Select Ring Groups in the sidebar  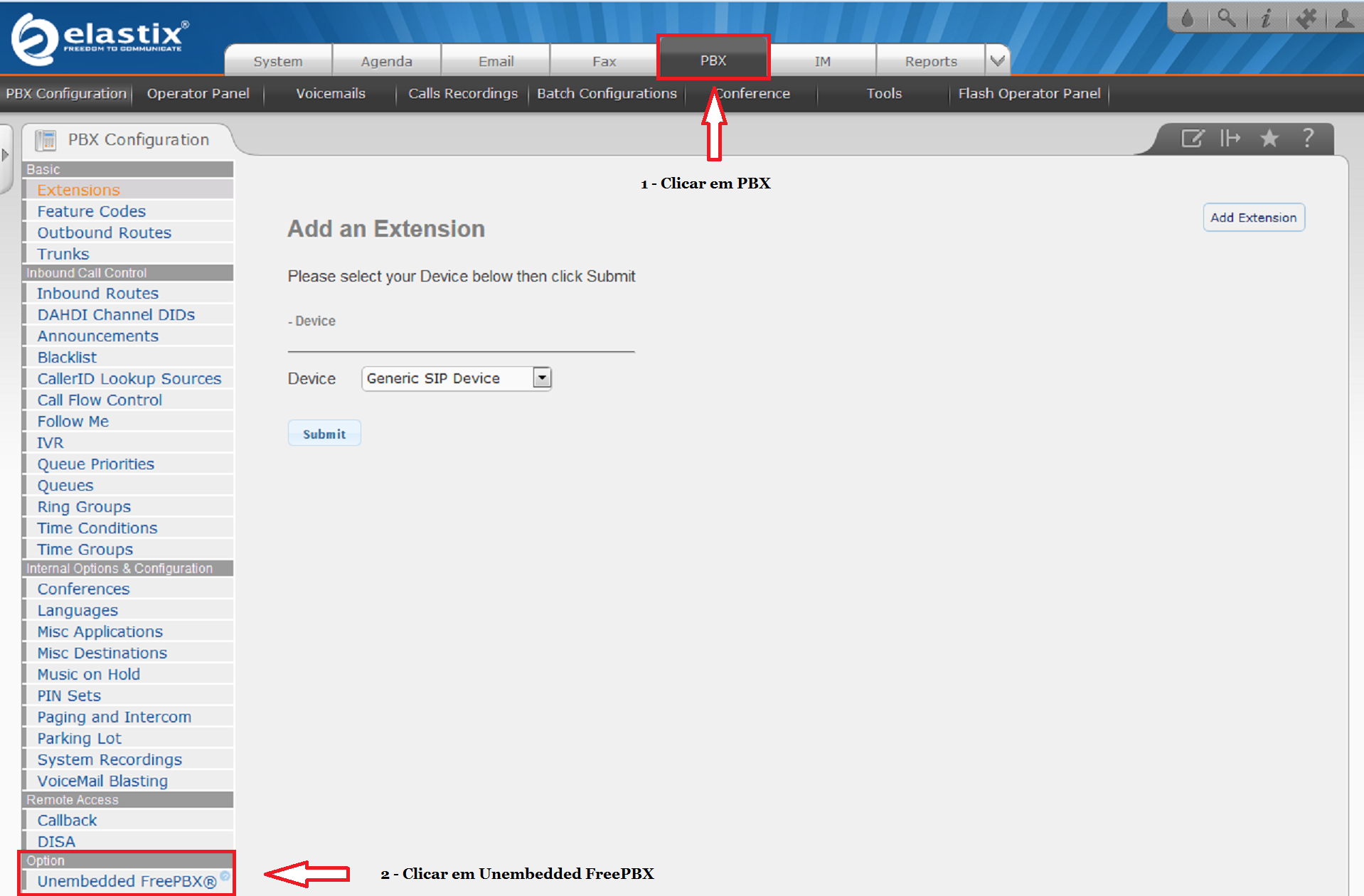[x=84, y=507]
